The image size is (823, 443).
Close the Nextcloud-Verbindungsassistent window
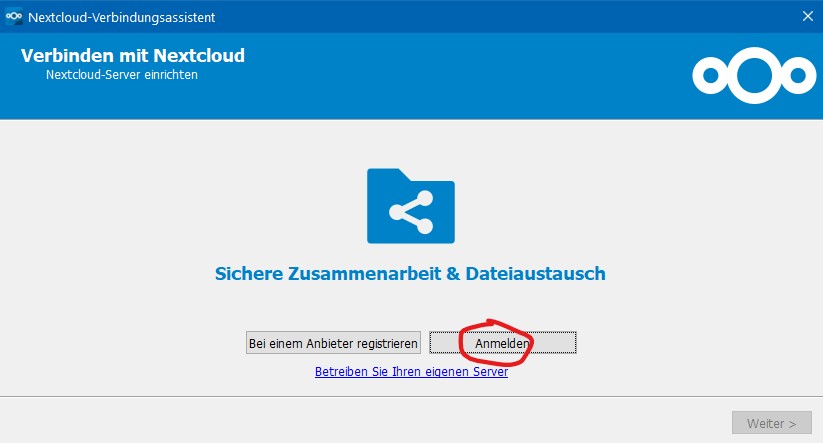click(x=808, y=16)
